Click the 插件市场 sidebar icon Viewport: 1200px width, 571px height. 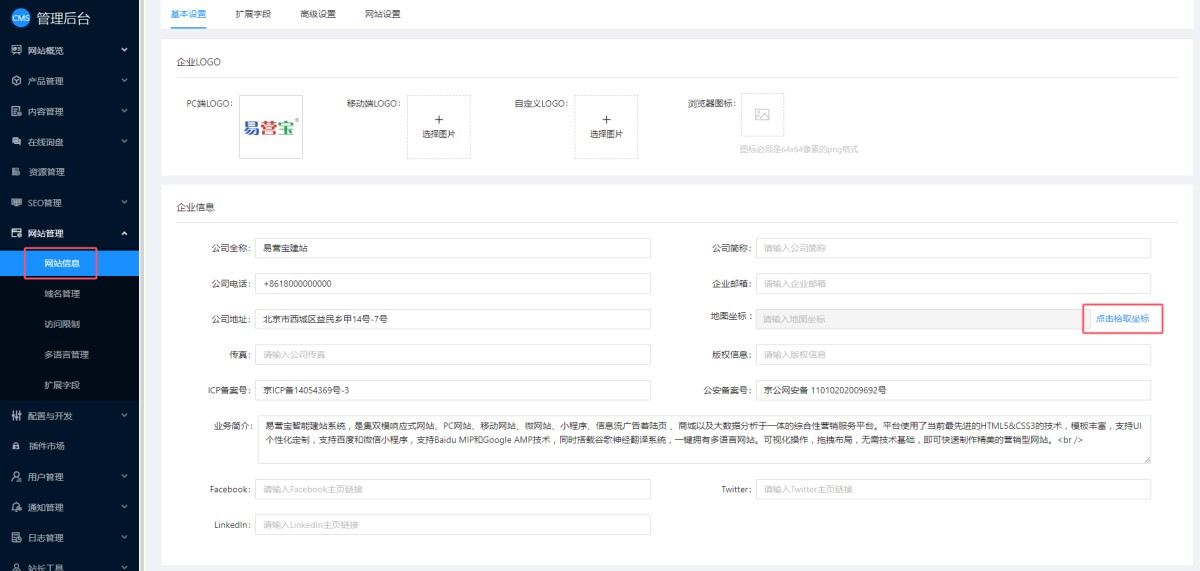pyautogui.click(x=16, y=446)
